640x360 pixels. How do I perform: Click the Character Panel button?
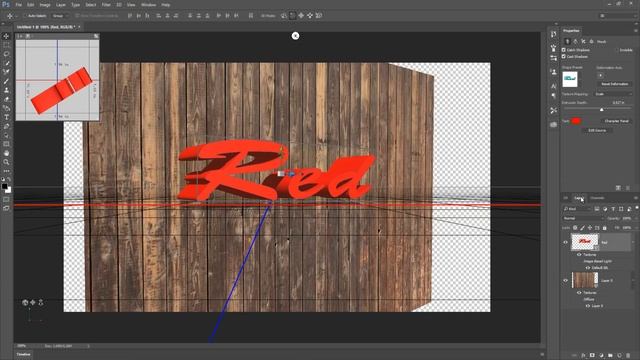[x=616, y=121]
